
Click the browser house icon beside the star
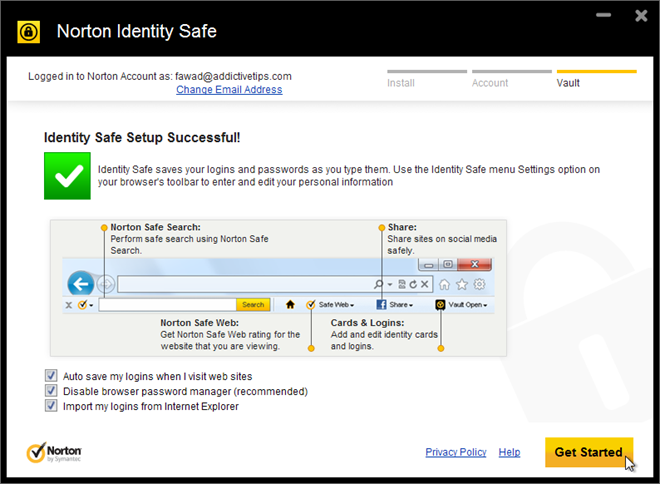(444, 285)
